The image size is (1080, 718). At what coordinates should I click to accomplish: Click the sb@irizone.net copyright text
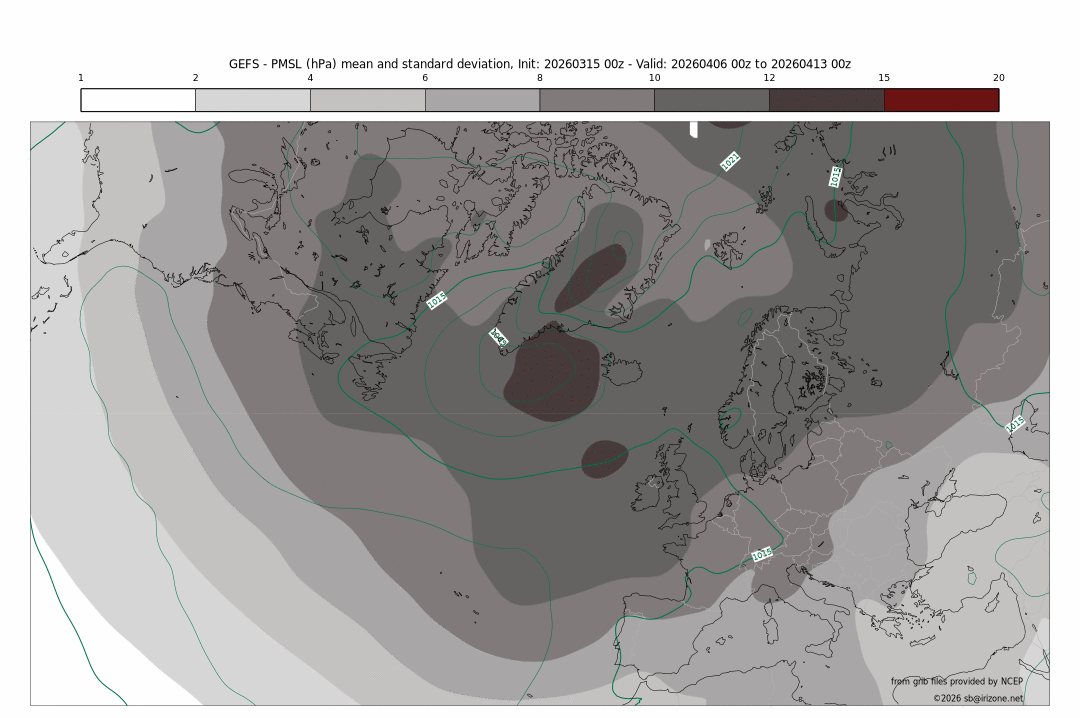pyautogui.click(x=978, y=698)
